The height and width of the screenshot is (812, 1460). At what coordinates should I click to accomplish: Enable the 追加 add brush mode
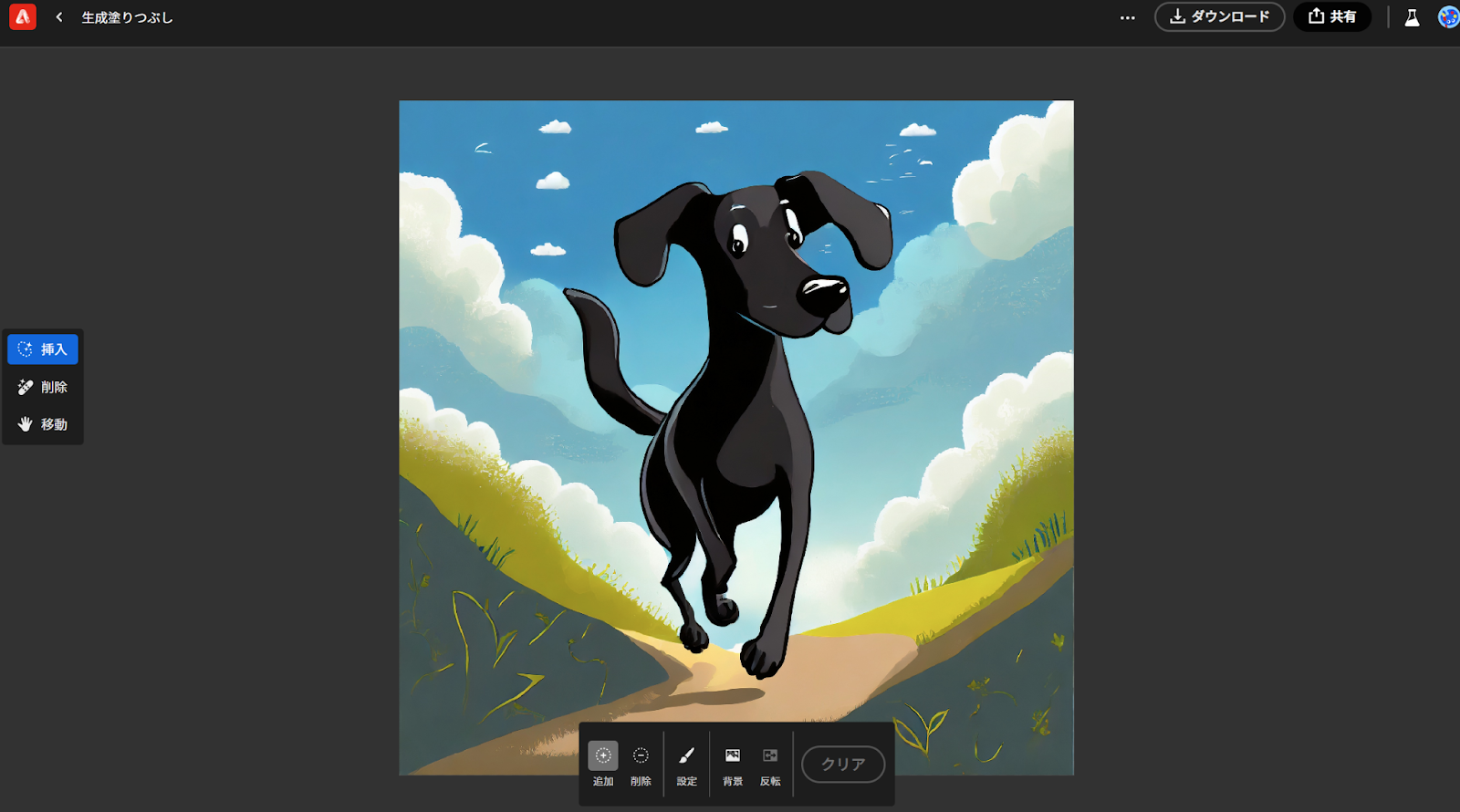(603, 763)
